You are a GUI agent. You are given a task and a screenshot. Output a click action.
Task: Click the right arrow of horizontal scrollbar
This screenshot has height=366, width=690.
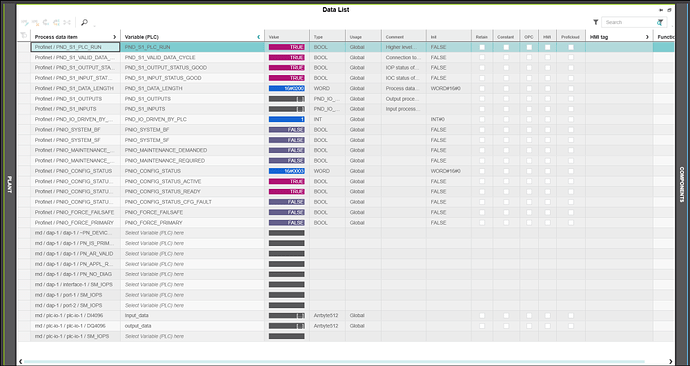[671, 362]
